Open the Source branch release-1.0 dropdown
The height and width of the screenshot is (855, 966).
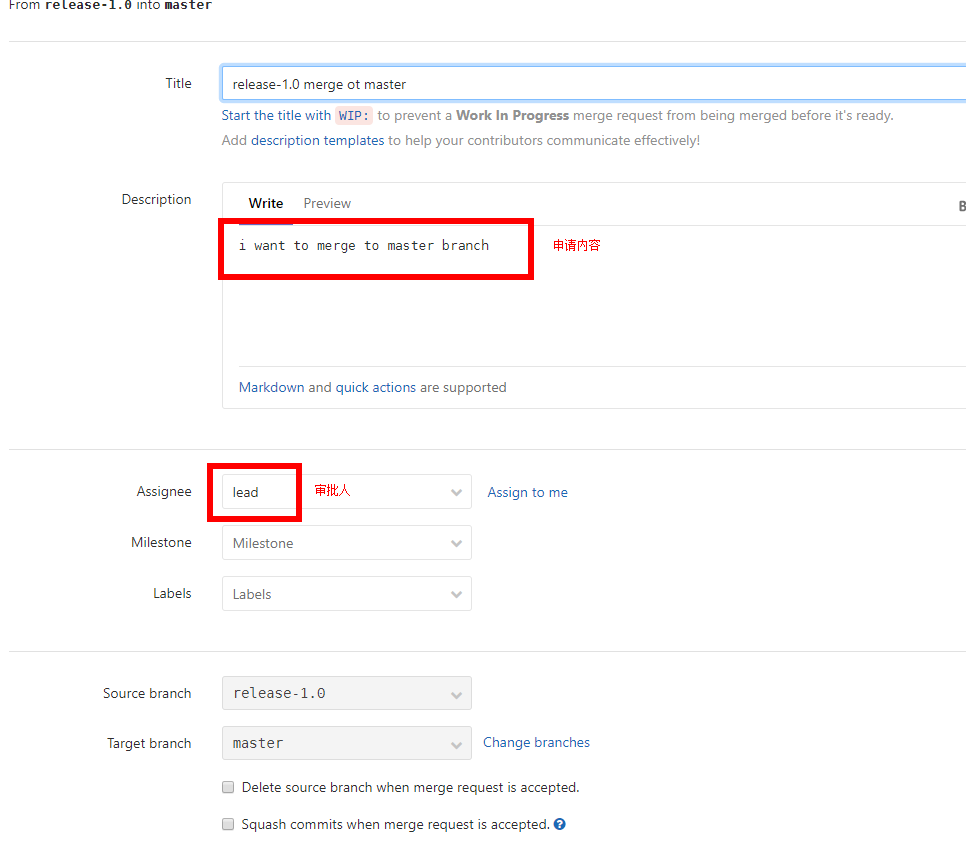click(x=347, y=693)
